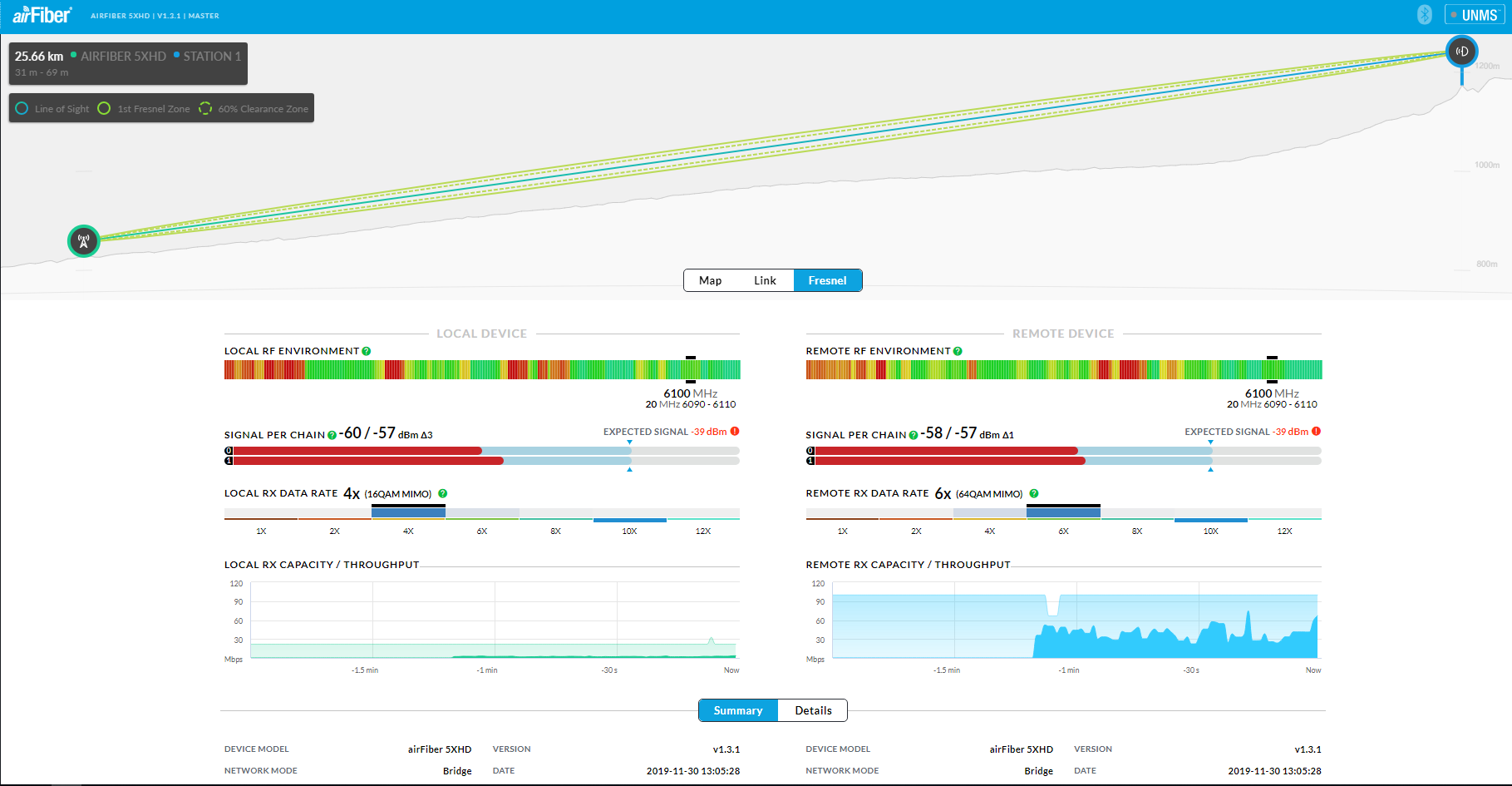Click the STATION 1 label

coord(212,56)
